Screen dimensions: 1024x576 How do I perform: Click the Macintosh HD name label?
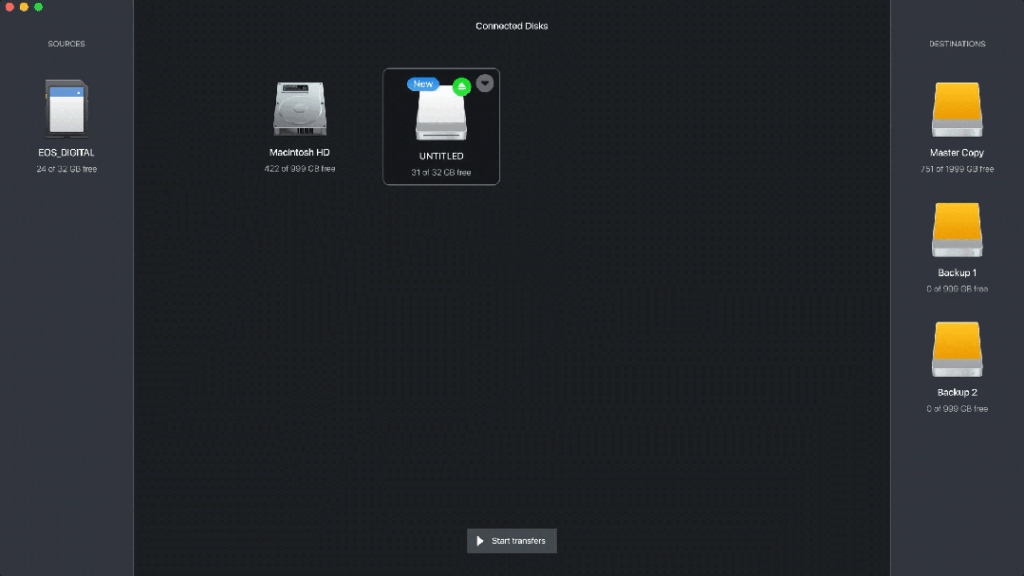pyautogui.click(x=299, y=153)
